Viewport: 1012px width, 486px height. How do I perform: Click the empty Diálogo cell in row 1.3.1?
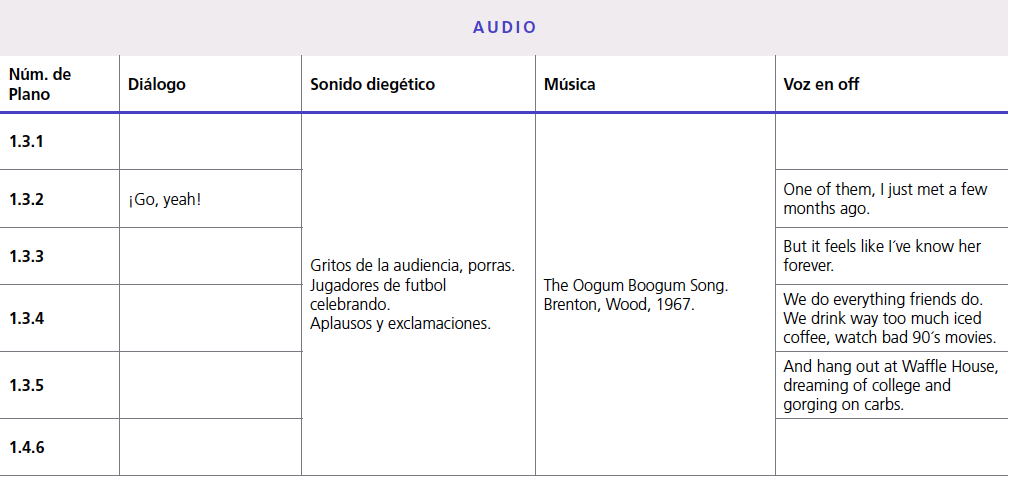coord(210,141)
